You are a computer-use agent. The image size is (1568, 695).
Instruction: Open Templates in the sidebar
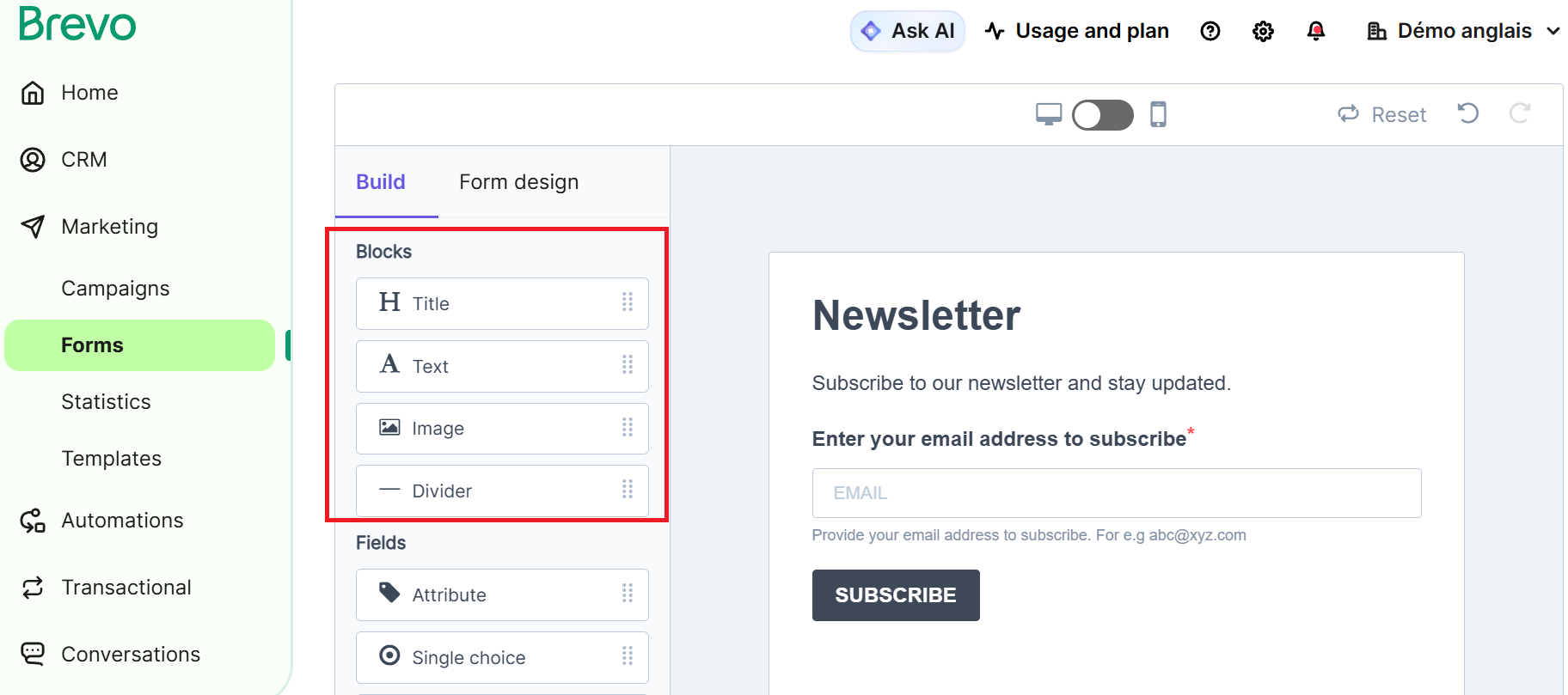111,459
